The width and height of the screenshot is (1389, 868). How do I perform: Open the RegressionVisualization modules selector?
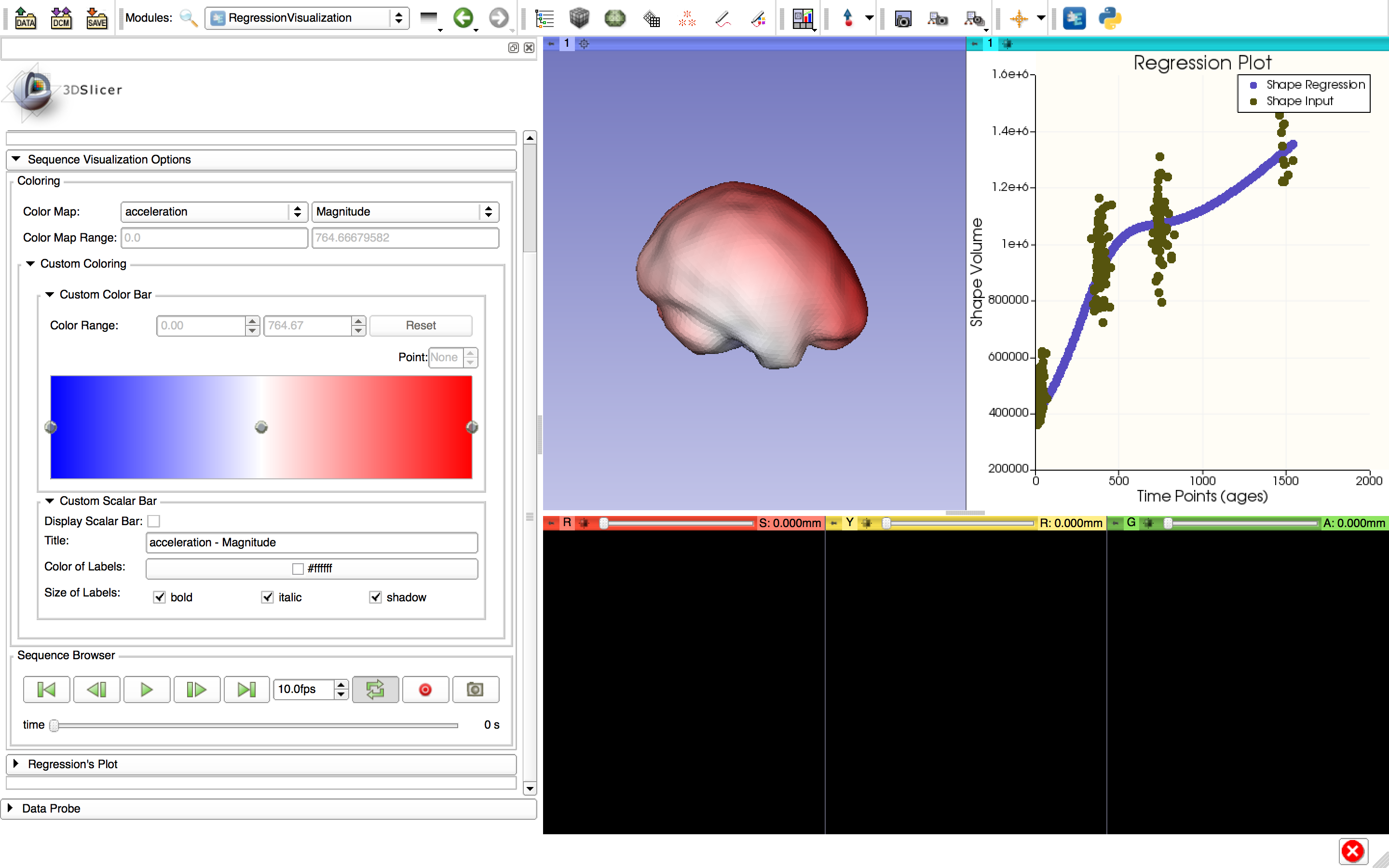click(307, 18)
